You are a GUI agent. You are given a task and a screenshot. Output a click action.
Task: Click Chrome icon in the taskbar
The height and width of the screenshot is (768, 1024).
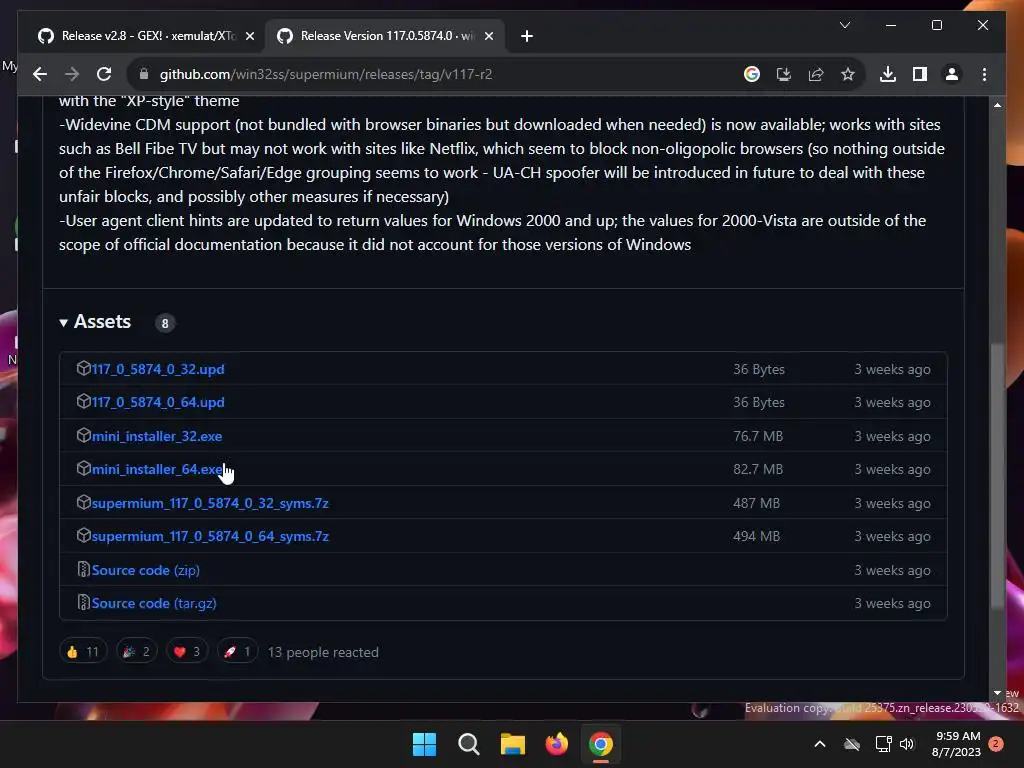pyautogui.click(x=601, y=744)
